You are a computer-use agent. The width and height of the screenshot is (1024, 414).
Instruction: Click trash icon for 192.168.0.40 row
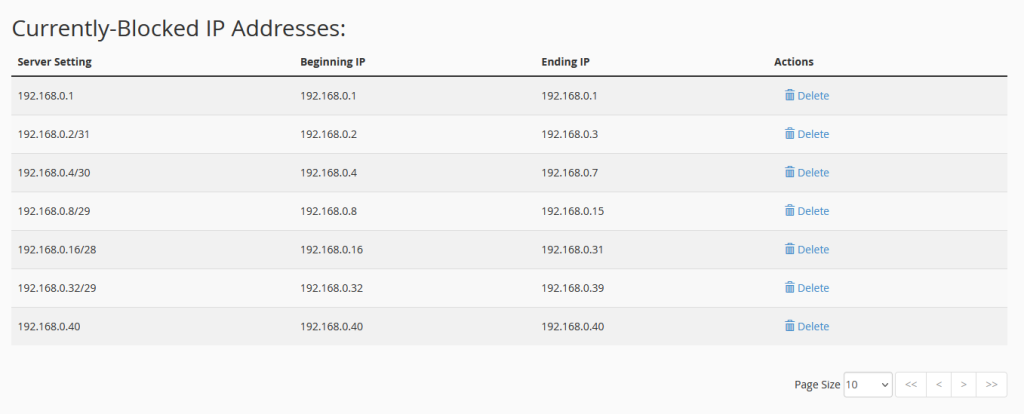[x=789, y=325]
